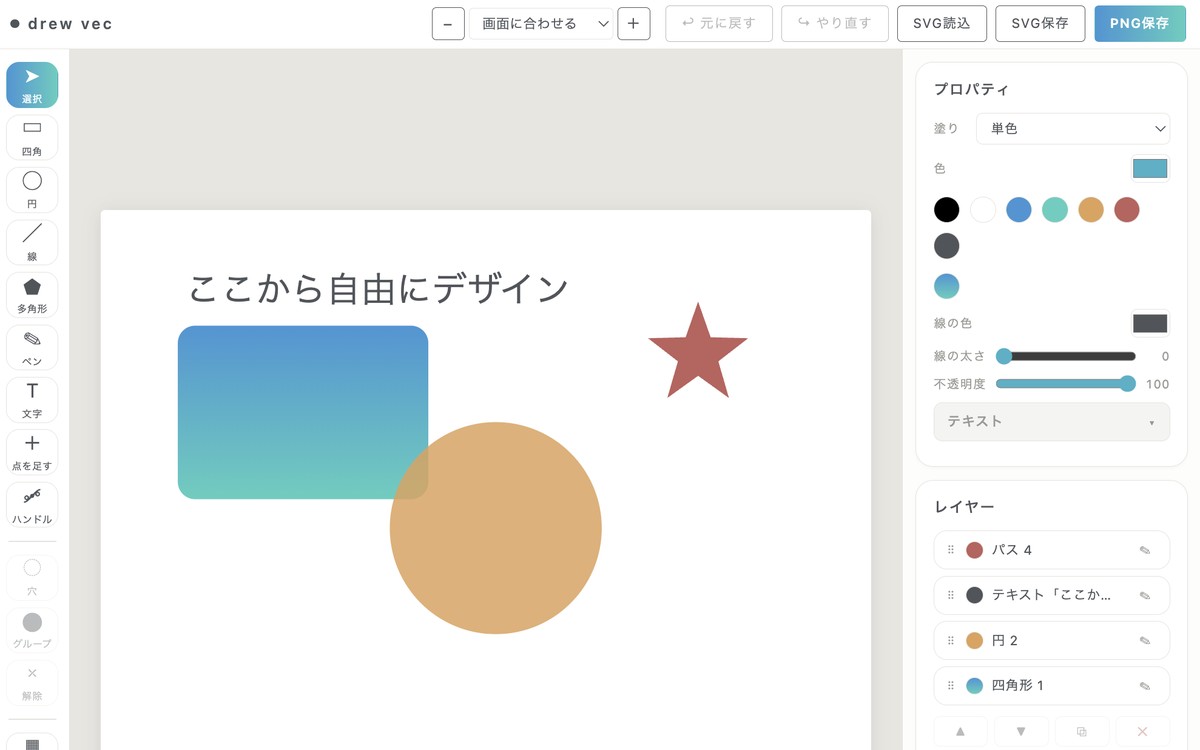This screenshot has height=750, width=1200.
Task: Select the ハンドル handle tool
Action: pyautogui.click(x=32, y=505)
